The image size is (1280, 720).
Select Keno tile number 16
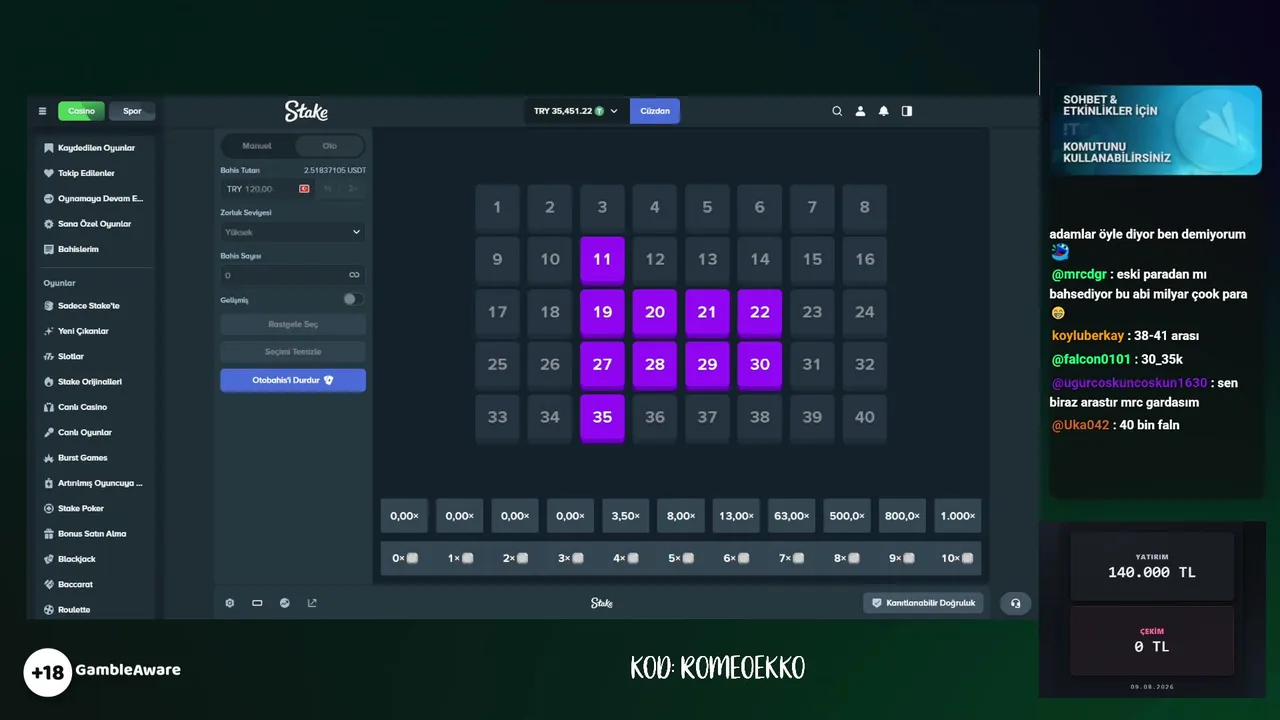pos(865,259)
